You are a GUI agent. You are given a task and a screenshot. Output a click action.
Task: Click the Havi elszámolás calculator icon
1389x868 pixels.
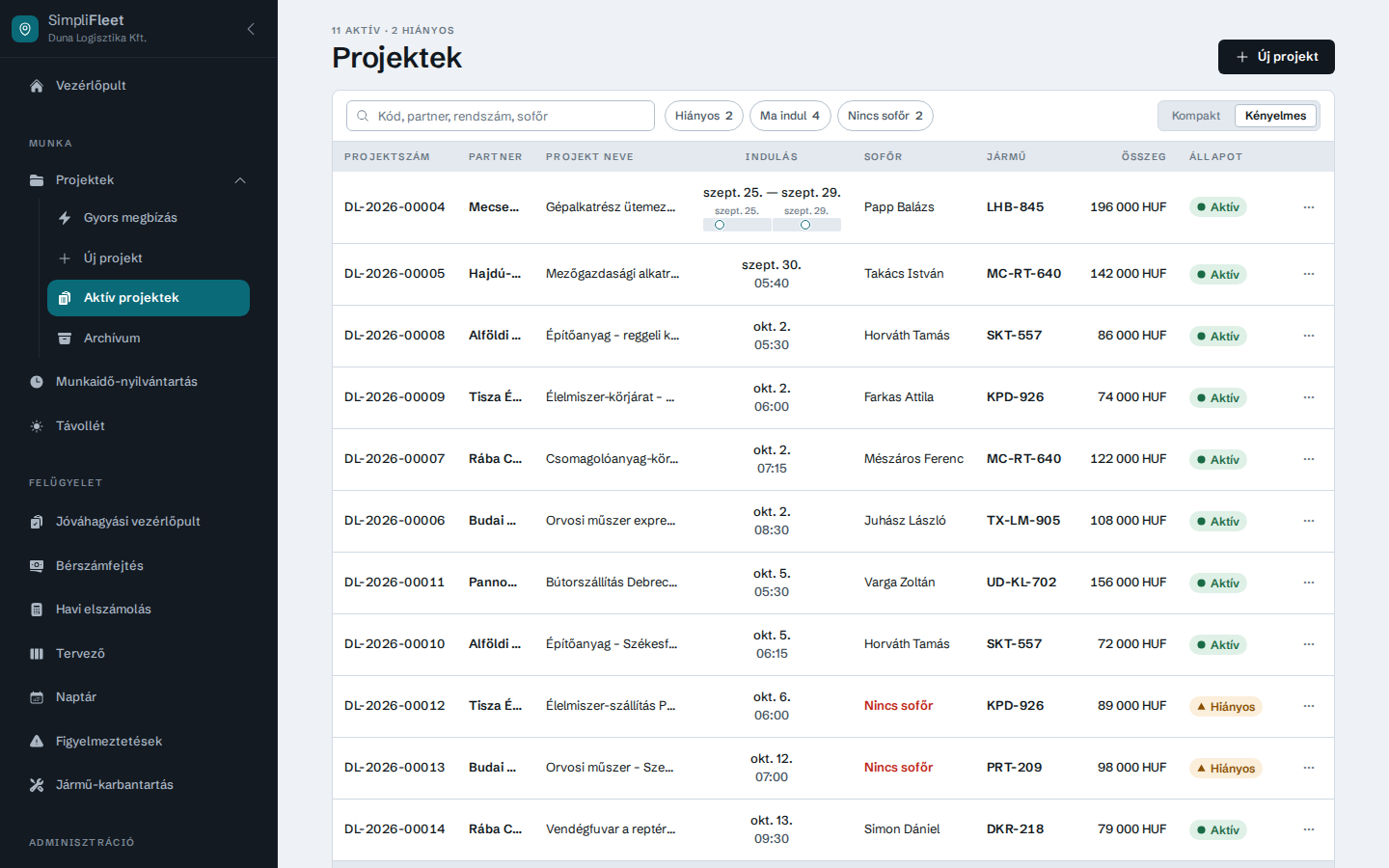click(37, 610)
